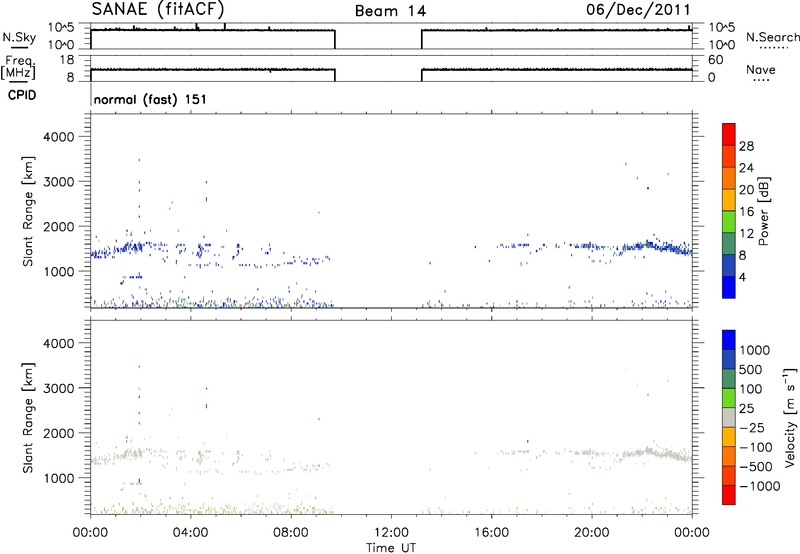
Task: Select the Velocity [m s-1] colorbar label
Action: pos(790,417)
